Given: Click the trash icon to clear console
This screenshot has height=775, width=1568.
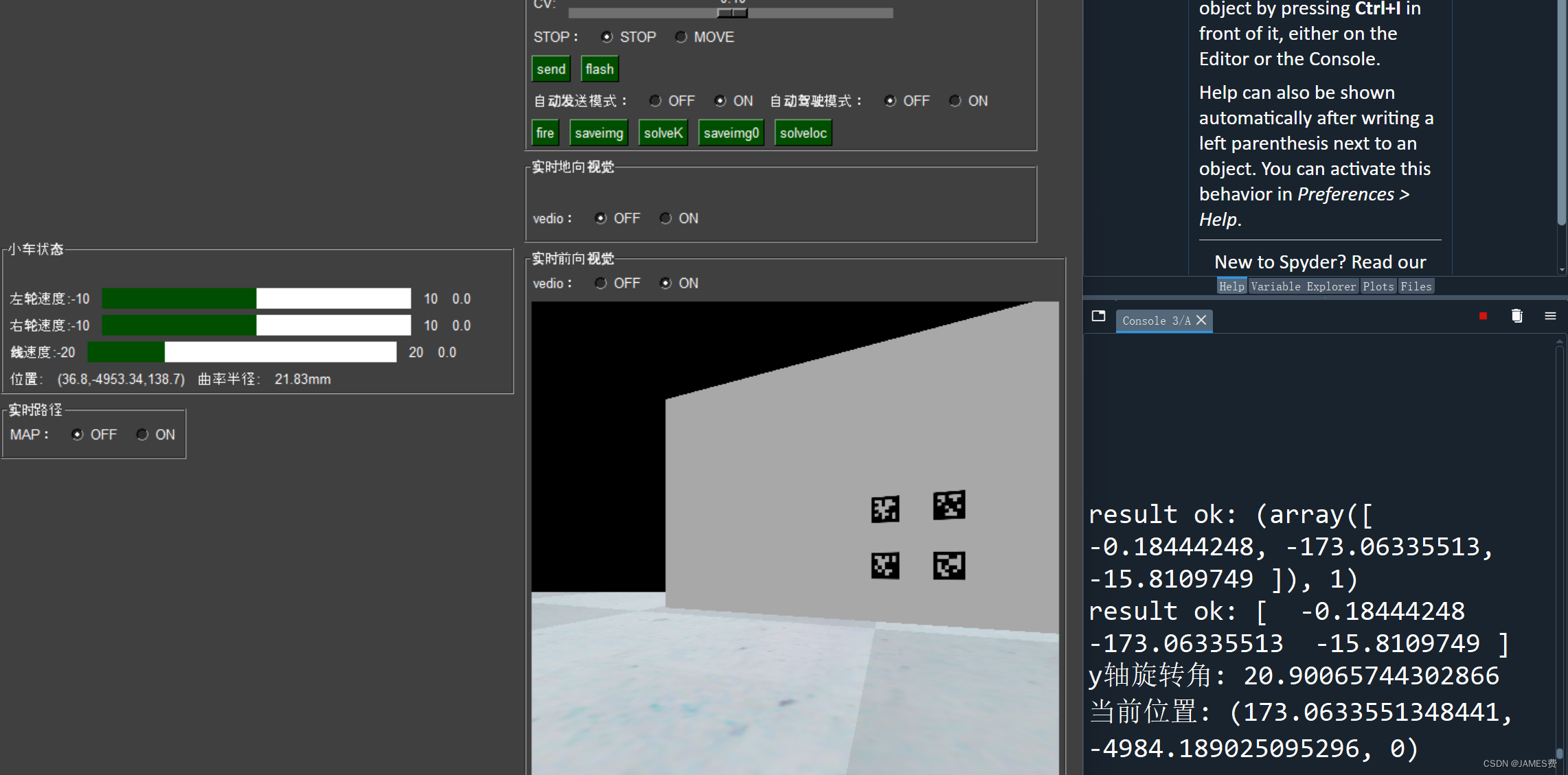Looking at the screenshot, I should tap(1516, 316).
